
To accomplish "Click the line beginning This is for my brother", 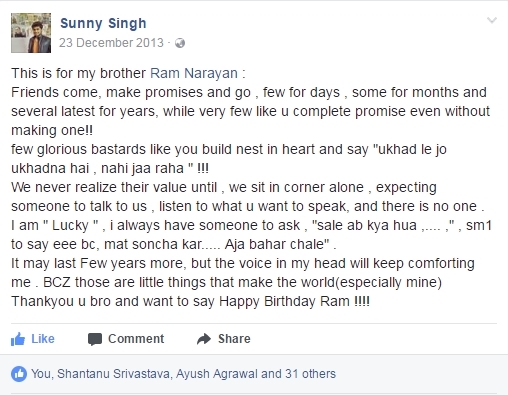I will point(128,73).
